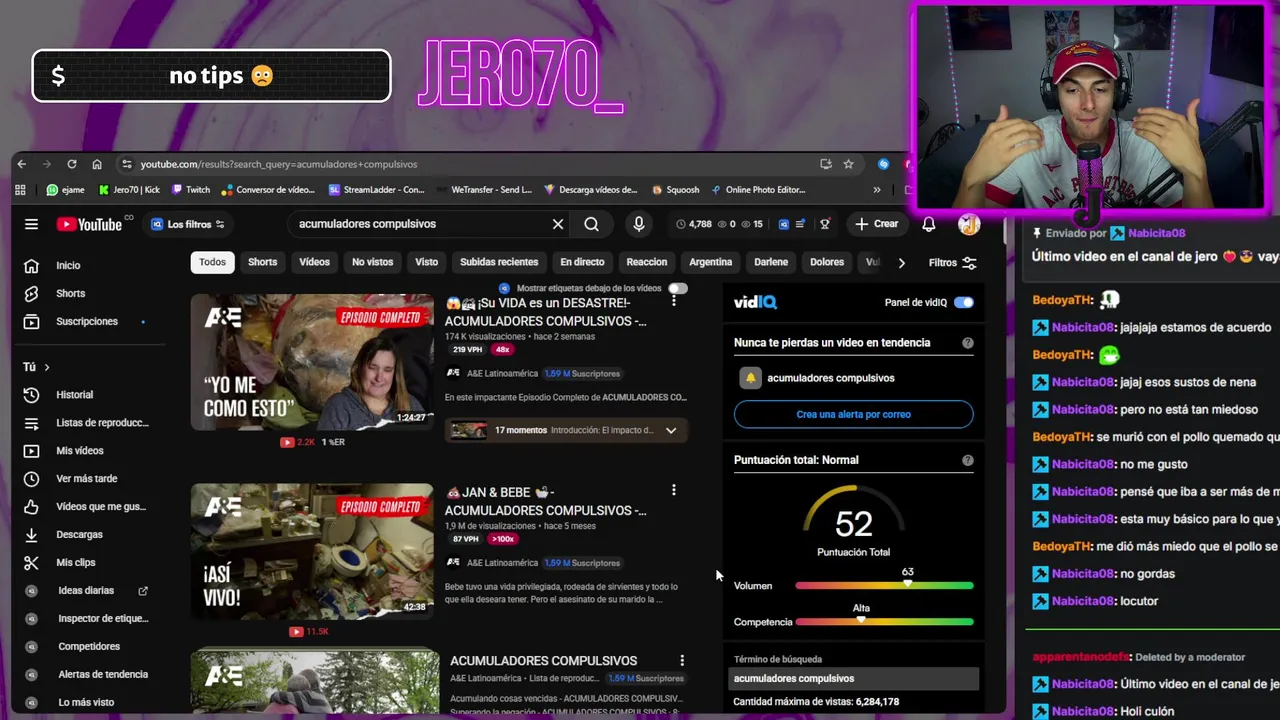Click the Crear button
This screenshot has height=720, width=1280.
[x=877, y=224]
